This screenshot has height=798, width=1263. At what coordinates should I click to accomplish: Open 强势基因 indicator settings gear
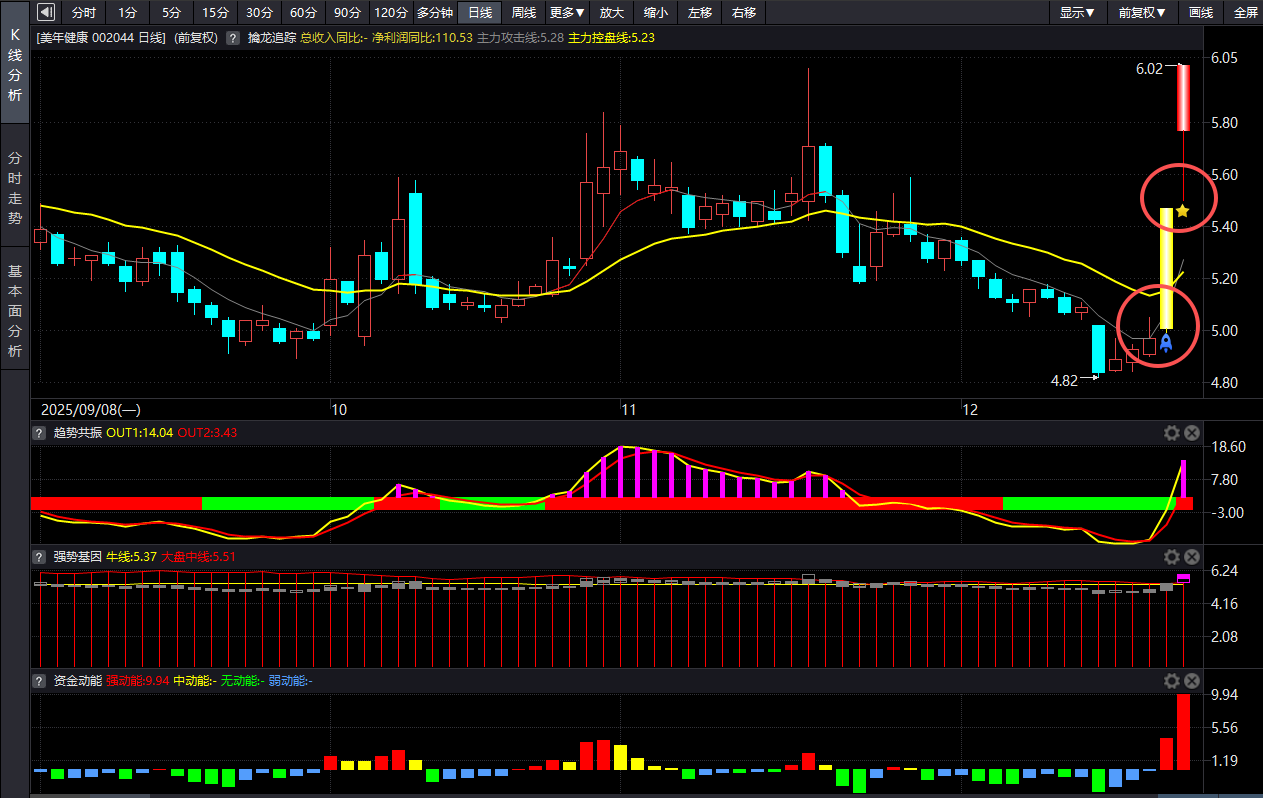[1172, 557]
